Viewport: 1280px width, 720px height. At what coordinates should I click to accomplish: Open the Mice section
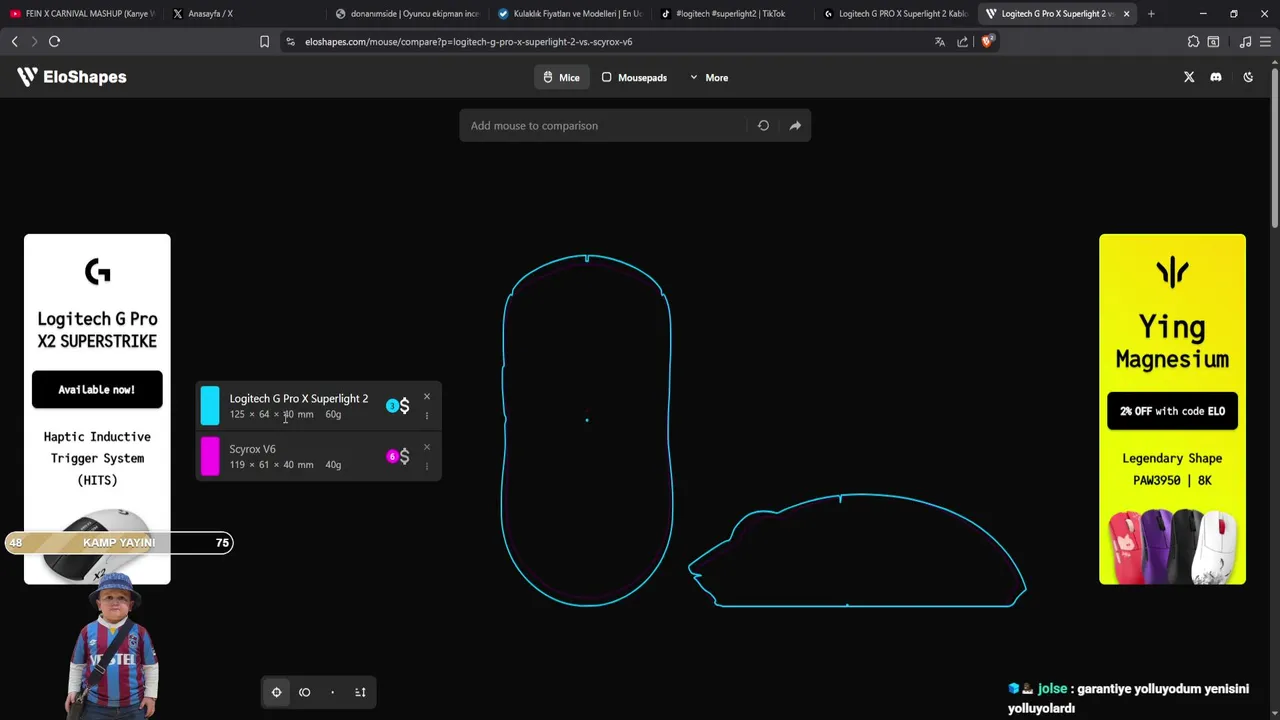coord(561,77)
